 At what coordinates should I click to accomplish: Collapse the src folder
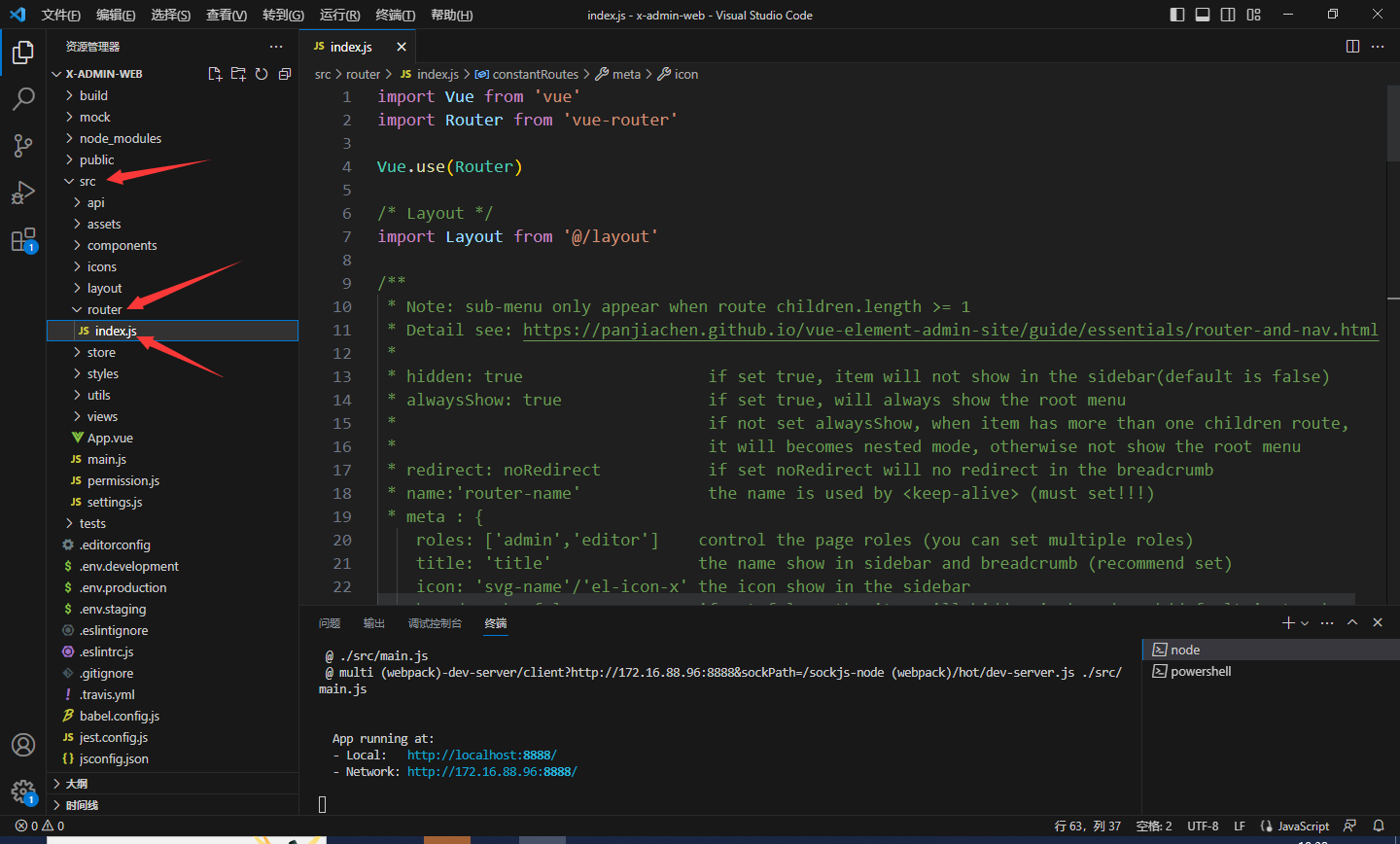pos(173,181)
